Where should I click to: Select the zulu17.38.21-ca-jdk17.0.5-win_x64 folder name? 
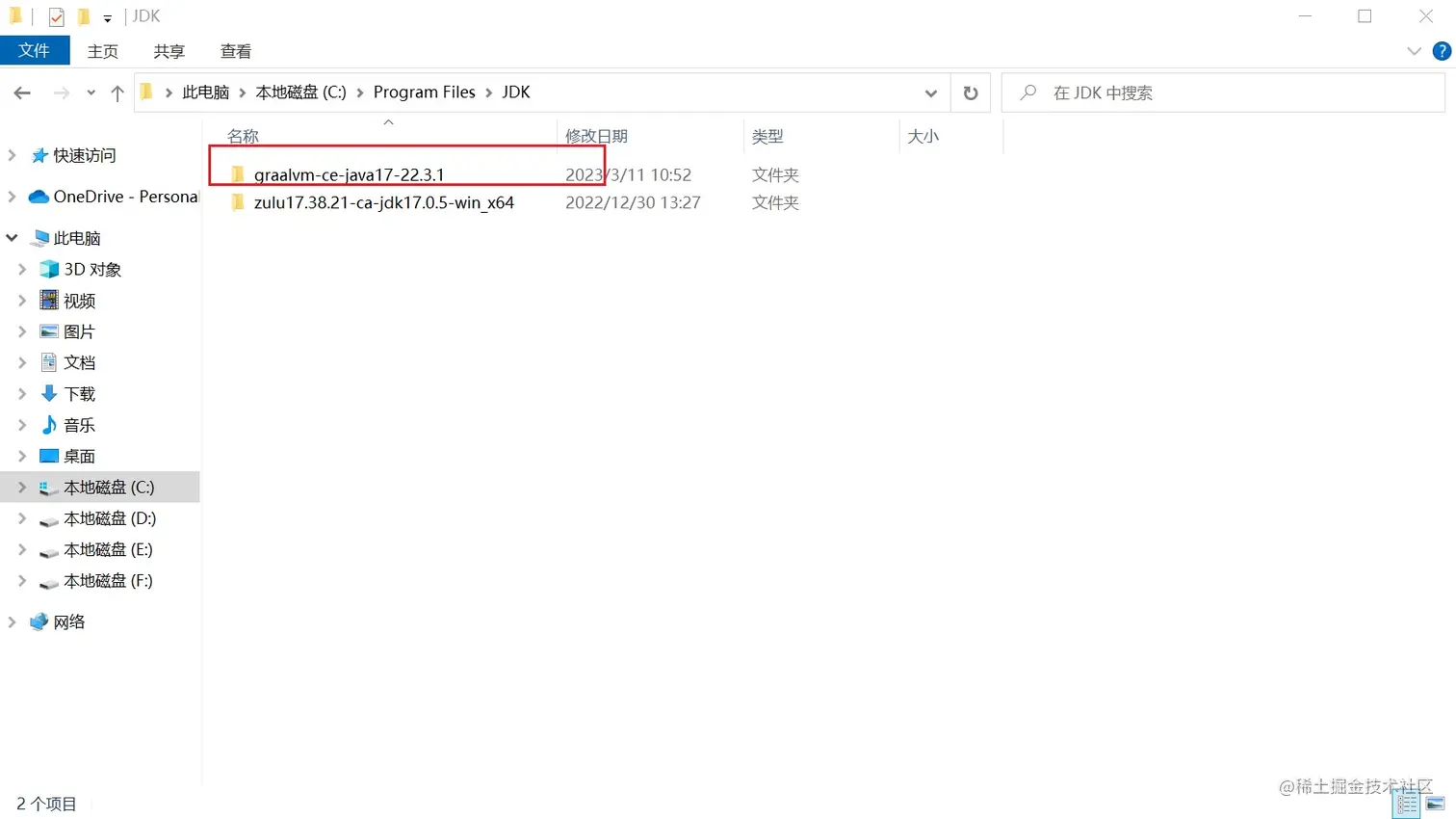coord(384,202)
